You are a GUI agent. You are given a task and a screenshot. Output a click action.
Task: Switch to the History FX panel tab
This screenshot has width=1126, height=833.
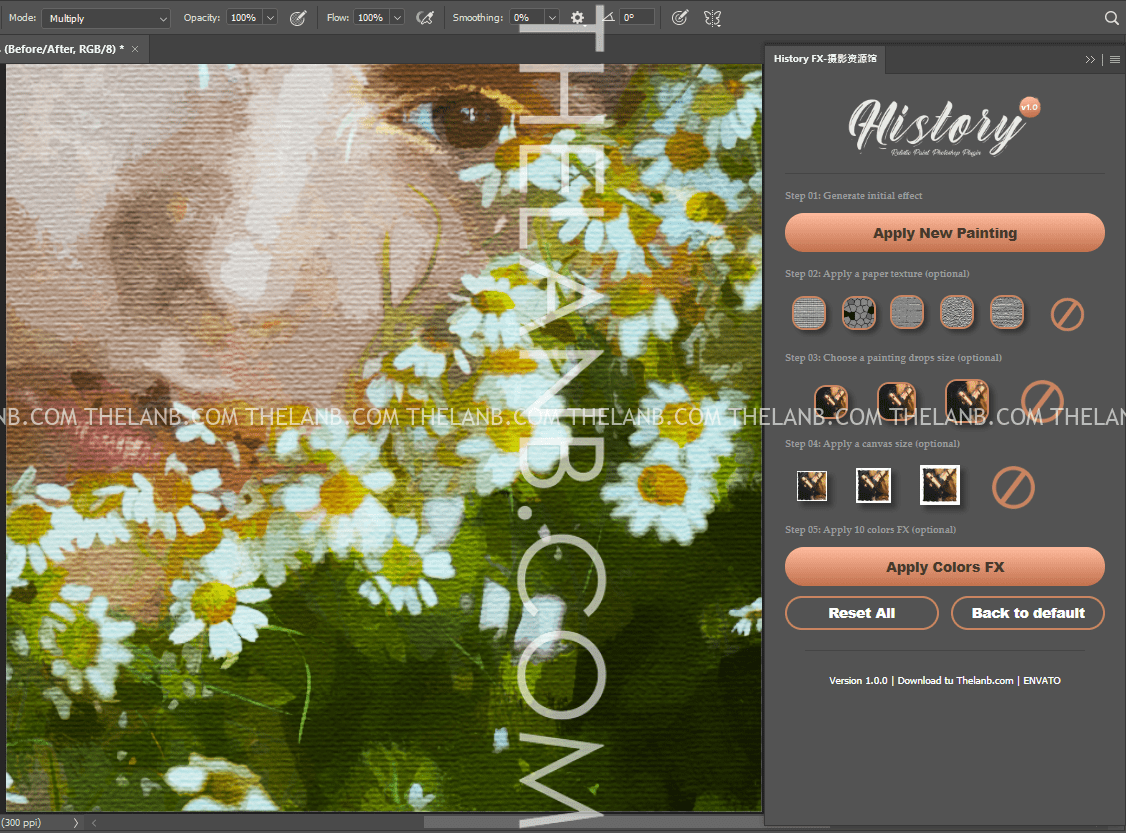pos(824,59)
